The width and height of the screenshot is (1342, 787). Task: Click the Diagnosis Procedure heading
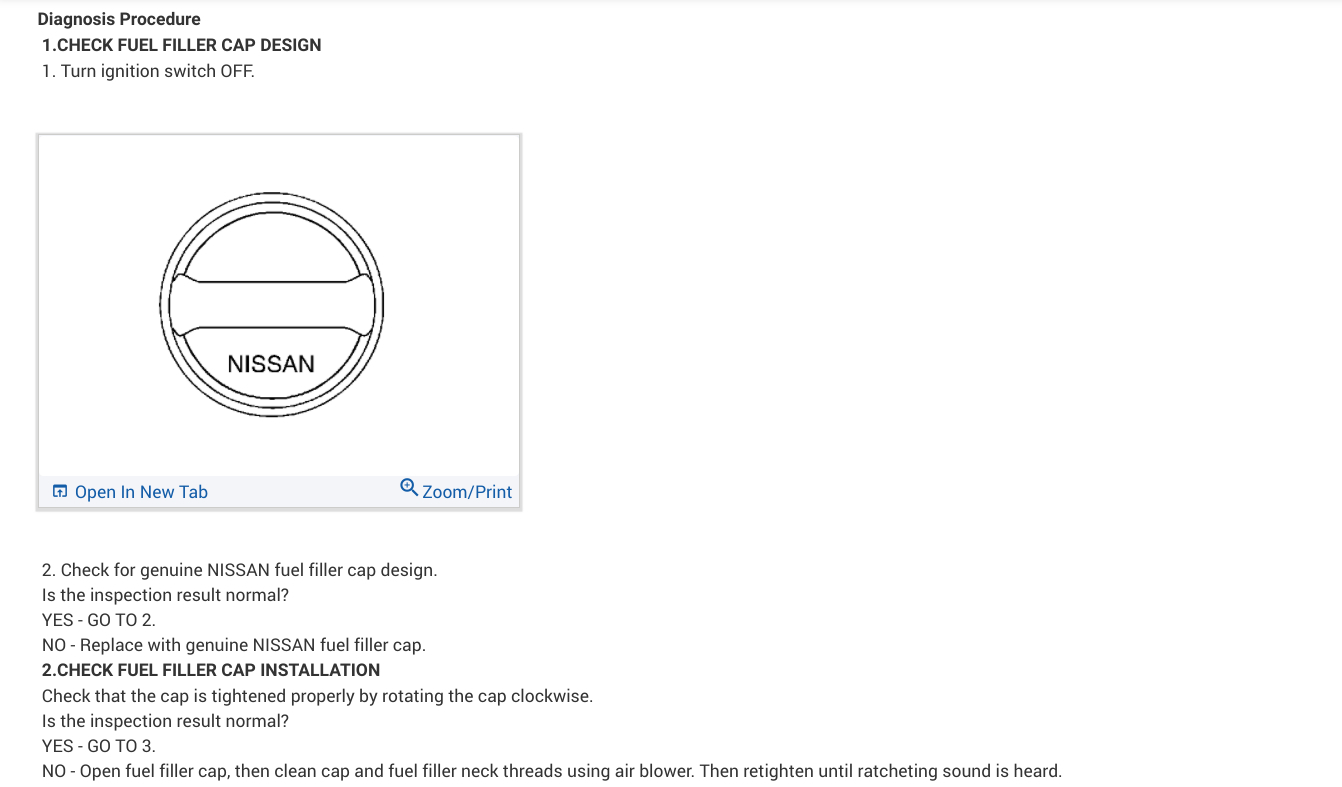tap(119, 19)
